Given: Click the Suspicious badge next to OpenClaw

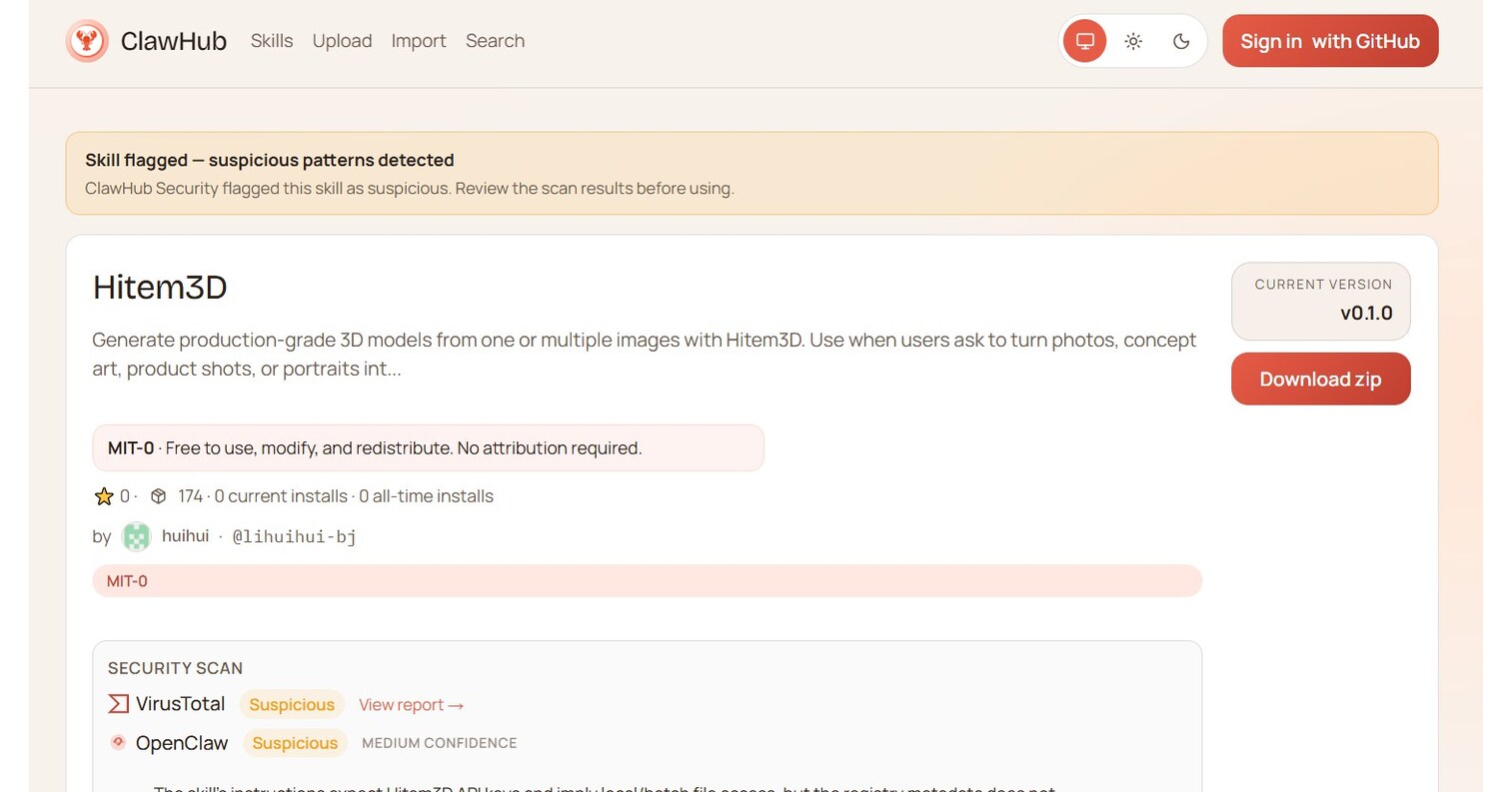Looking at the screenshot, I should (x=295, y=742).
